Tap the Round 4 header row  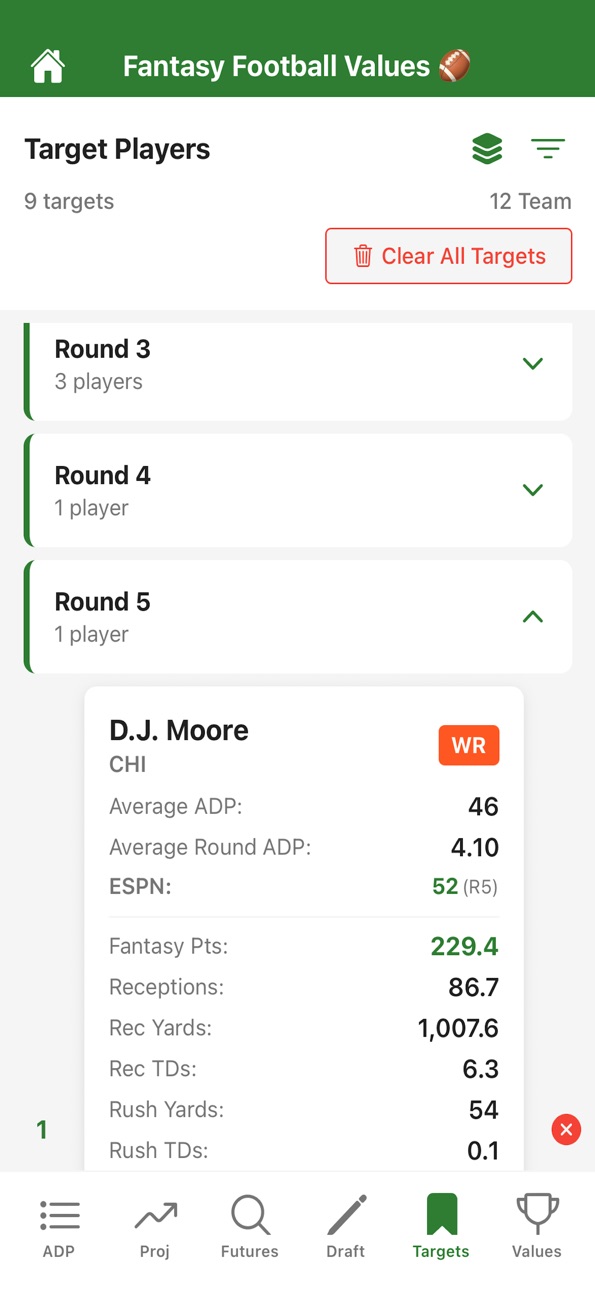coord(298,490)
